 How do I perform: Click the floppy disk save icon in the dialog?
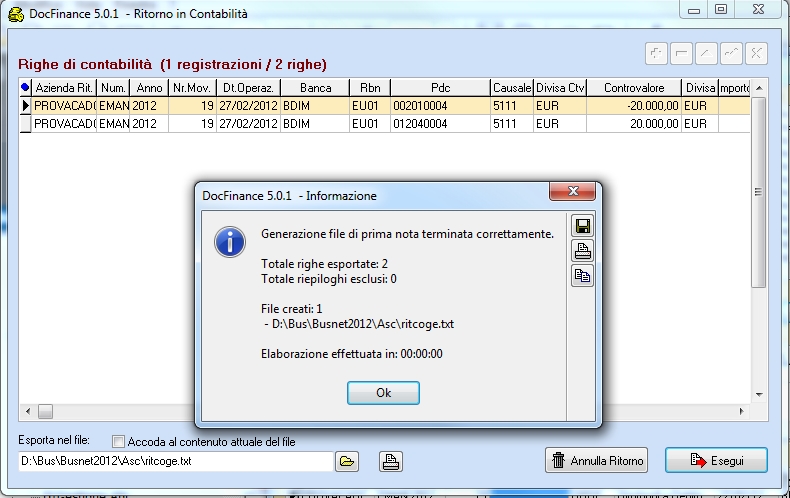(582, 226)
